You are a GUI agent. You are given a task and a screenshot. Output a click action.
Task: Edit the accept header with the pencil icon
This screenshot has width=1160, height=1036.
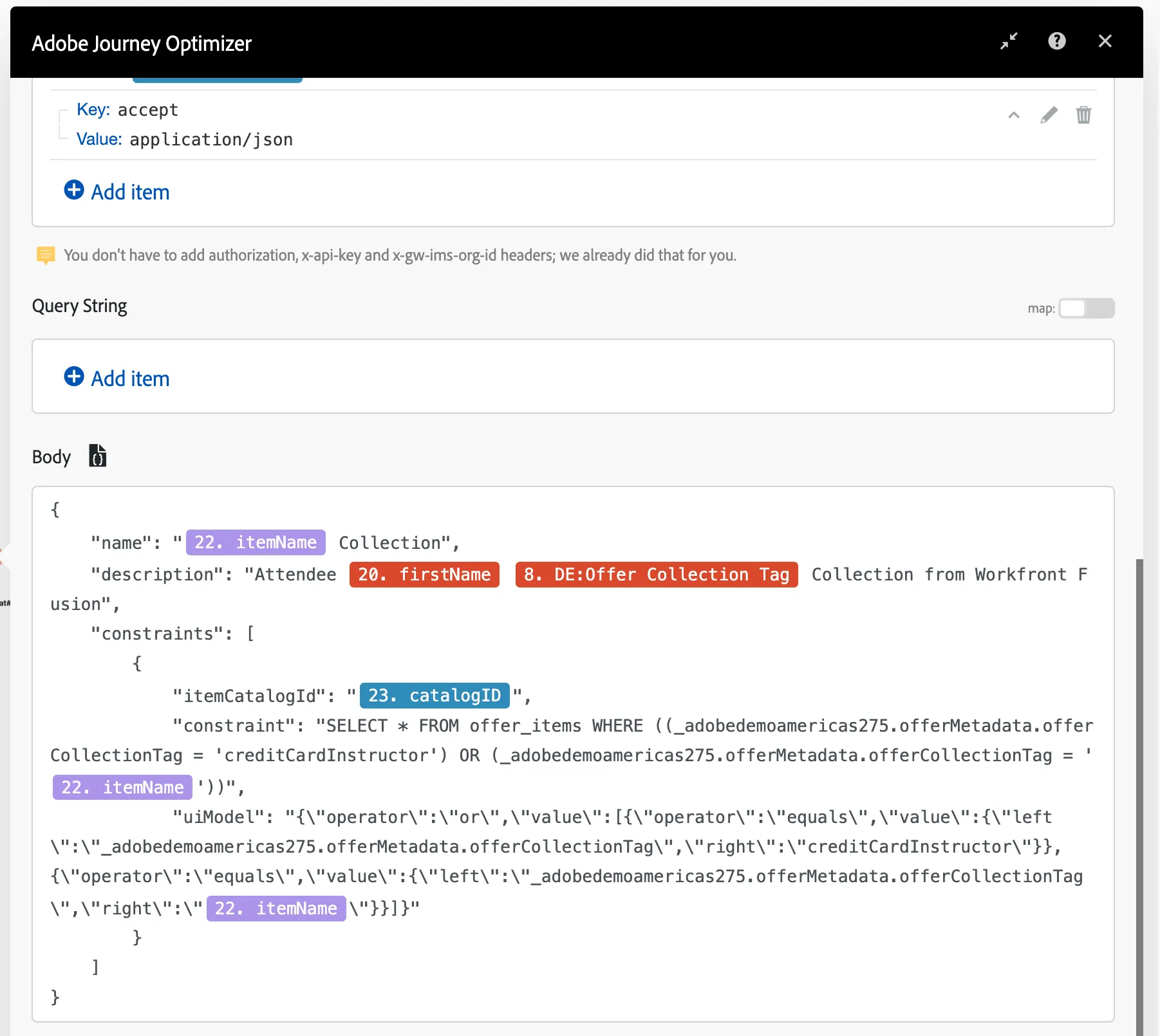(1049, 115)
